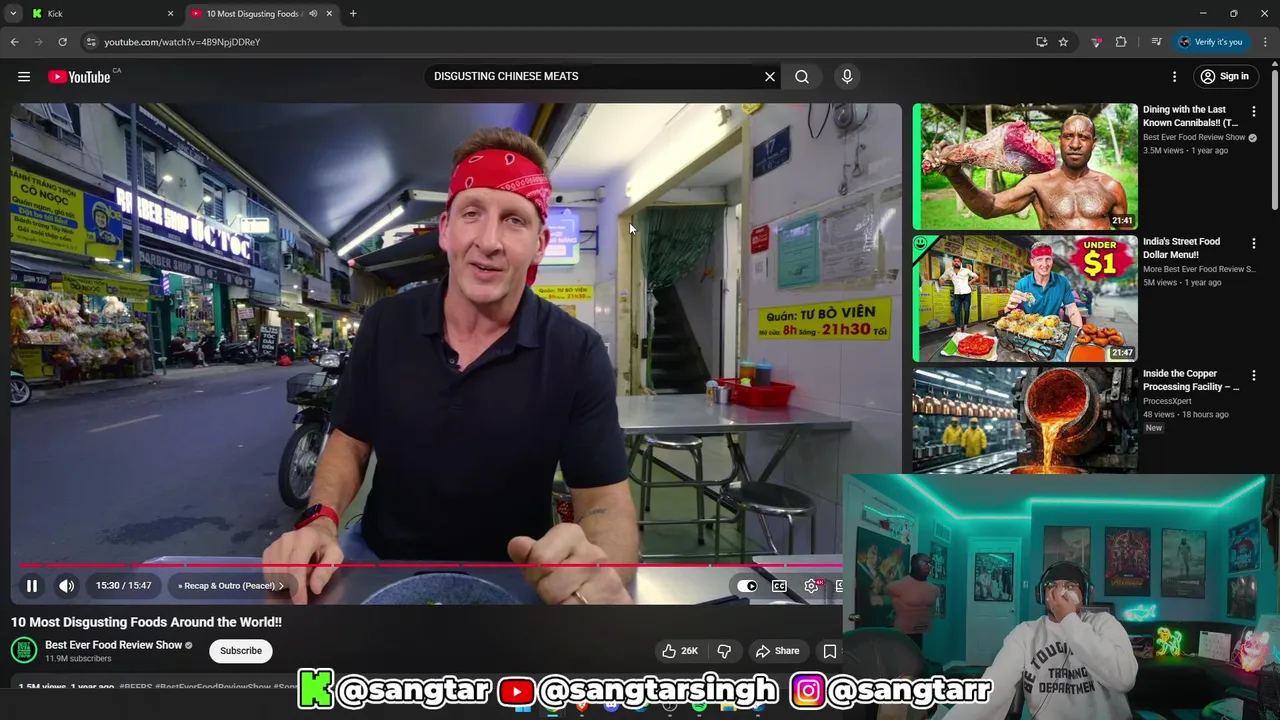
Task: Click the New badge on Copper video
Action: [x=1154, y=428]
